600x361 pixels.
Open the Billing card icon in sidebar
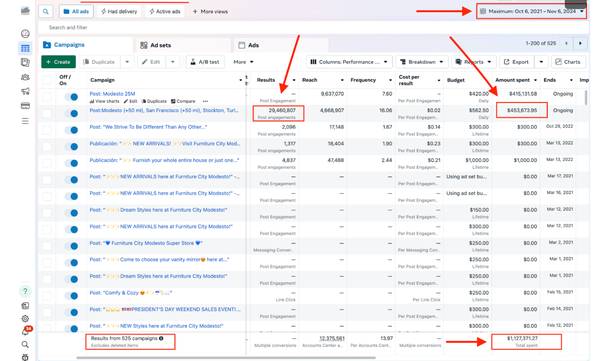click(25, 106)
